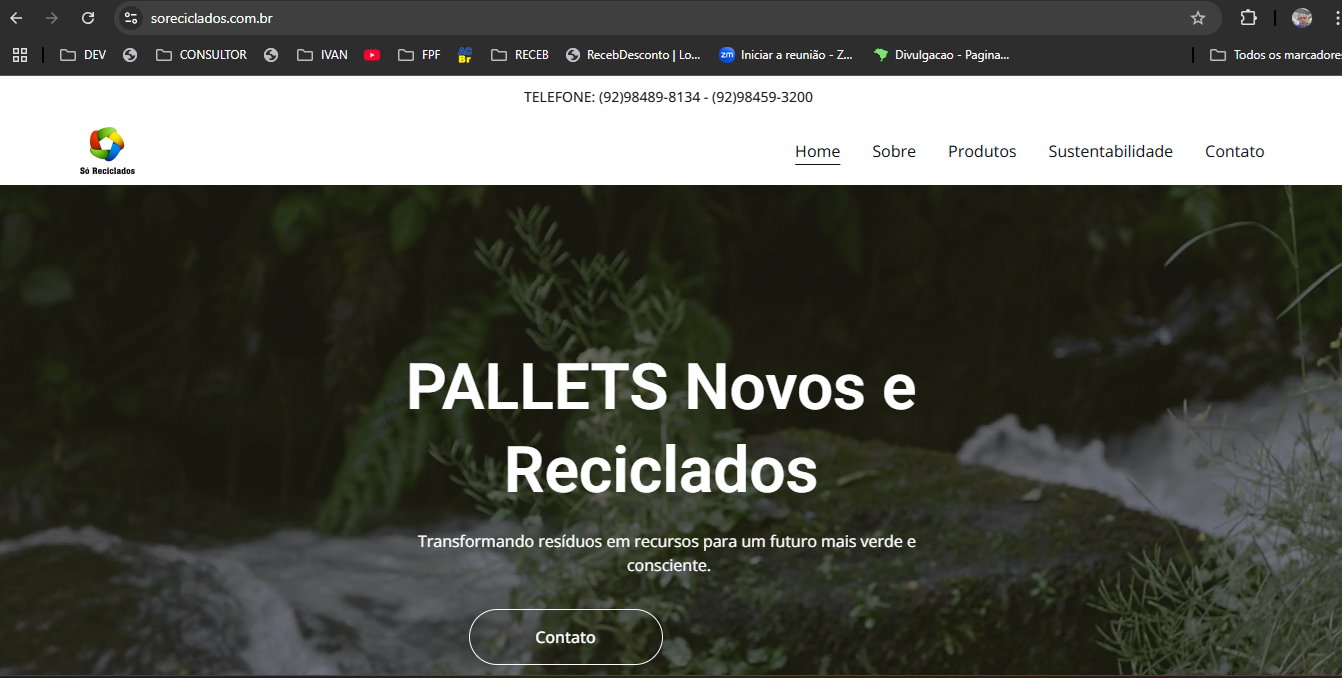Expand the Todos os marcadores folder
The height and width of the screenshot is (678, 1342).
click(1275, 55)
